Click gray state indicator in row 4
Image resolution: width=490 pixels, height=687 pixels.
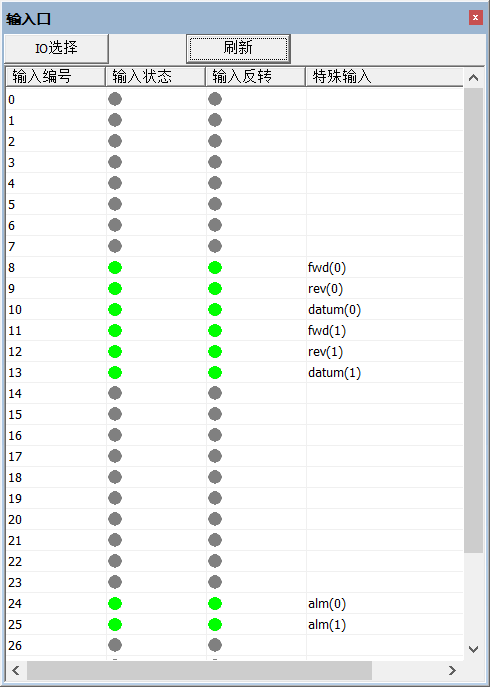(x=115, y=184)
